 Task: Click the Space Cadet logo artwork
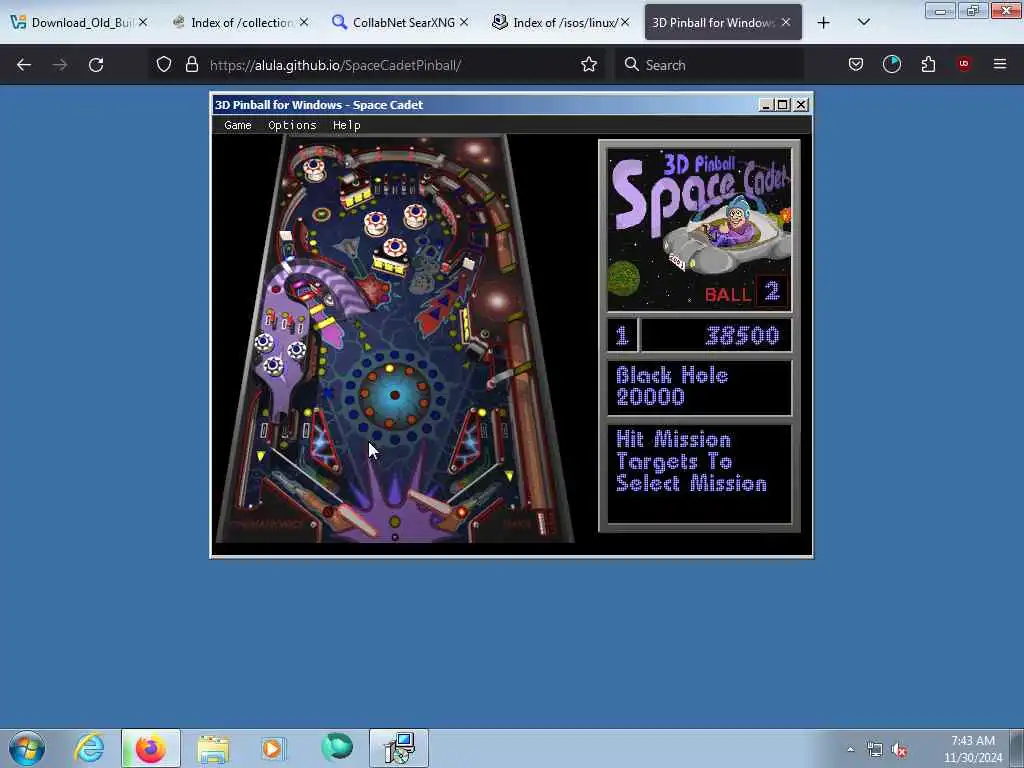tap(699, 230)
